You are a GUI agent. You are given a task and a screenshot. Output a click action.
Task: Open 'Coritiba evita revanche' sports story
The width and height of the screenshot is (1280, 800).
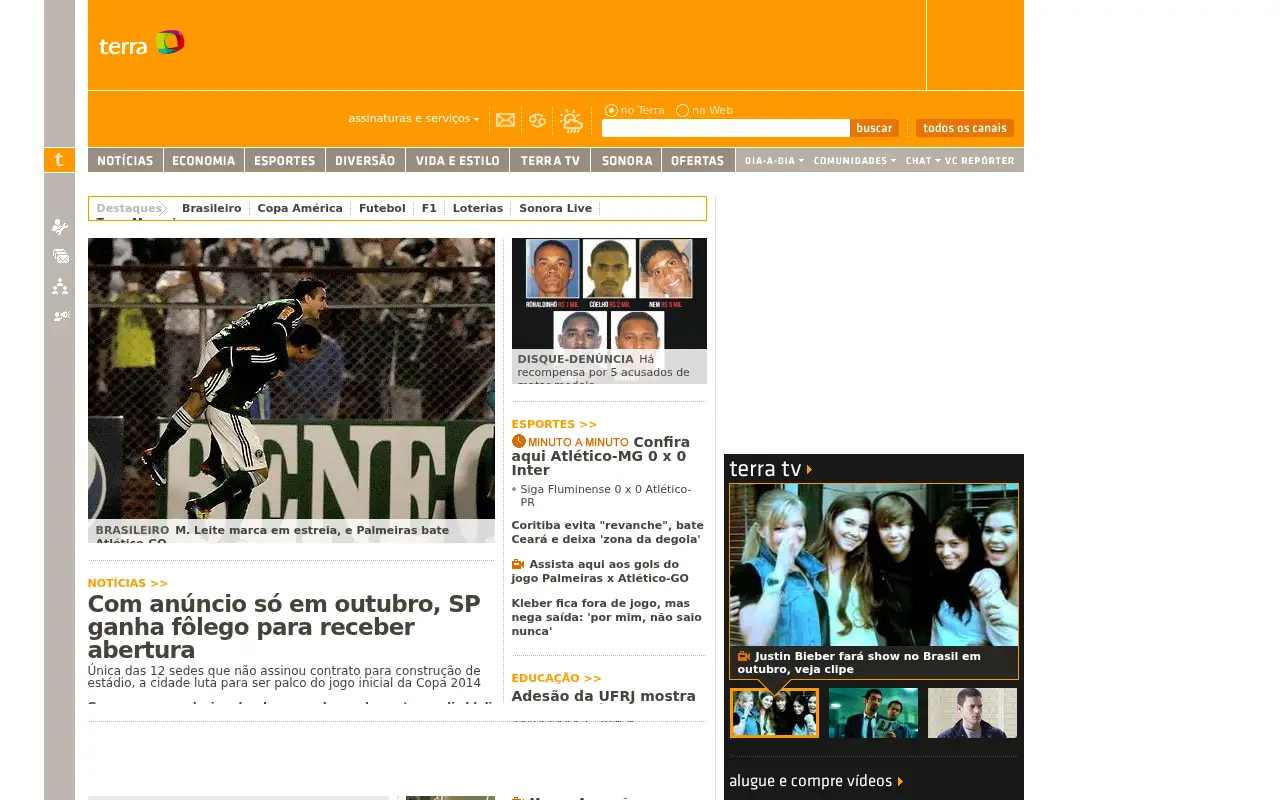pos(608,532)
